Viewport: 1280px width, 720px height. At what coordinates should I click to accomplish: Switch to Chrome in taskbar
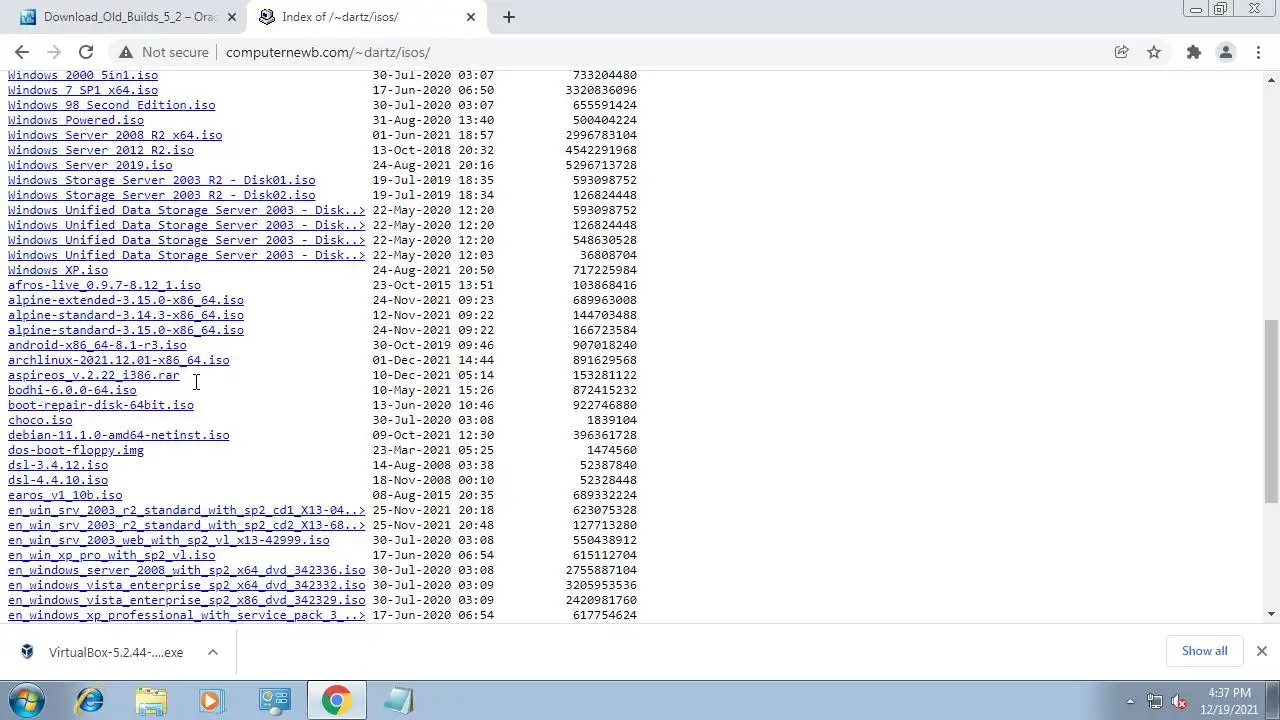click(x=335, y=700)
